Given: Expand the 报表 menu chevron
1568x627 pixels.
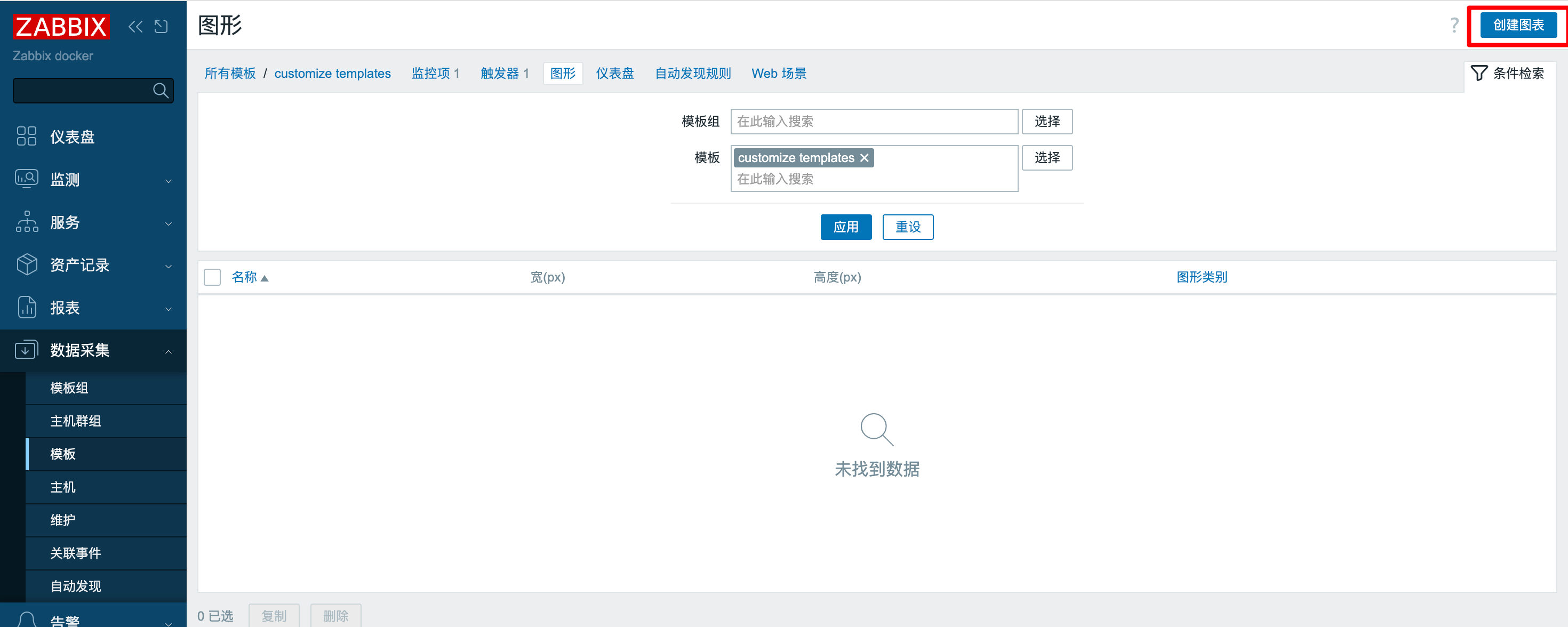Looking at the screenshot, I should tap(169, 309).
